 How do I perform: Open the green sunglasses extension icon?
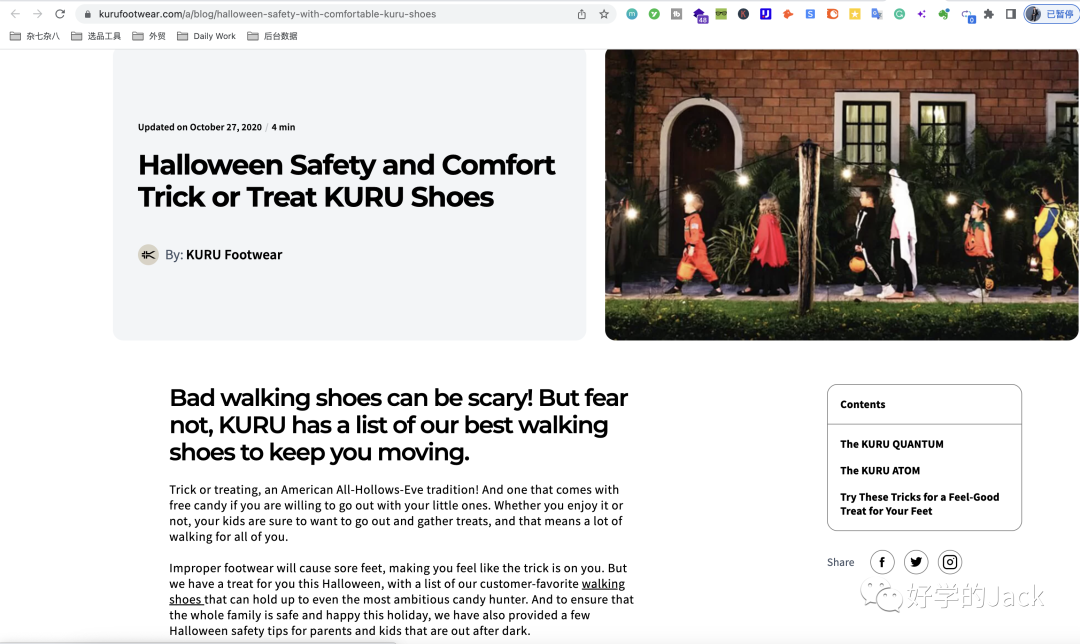coord(721,14)
